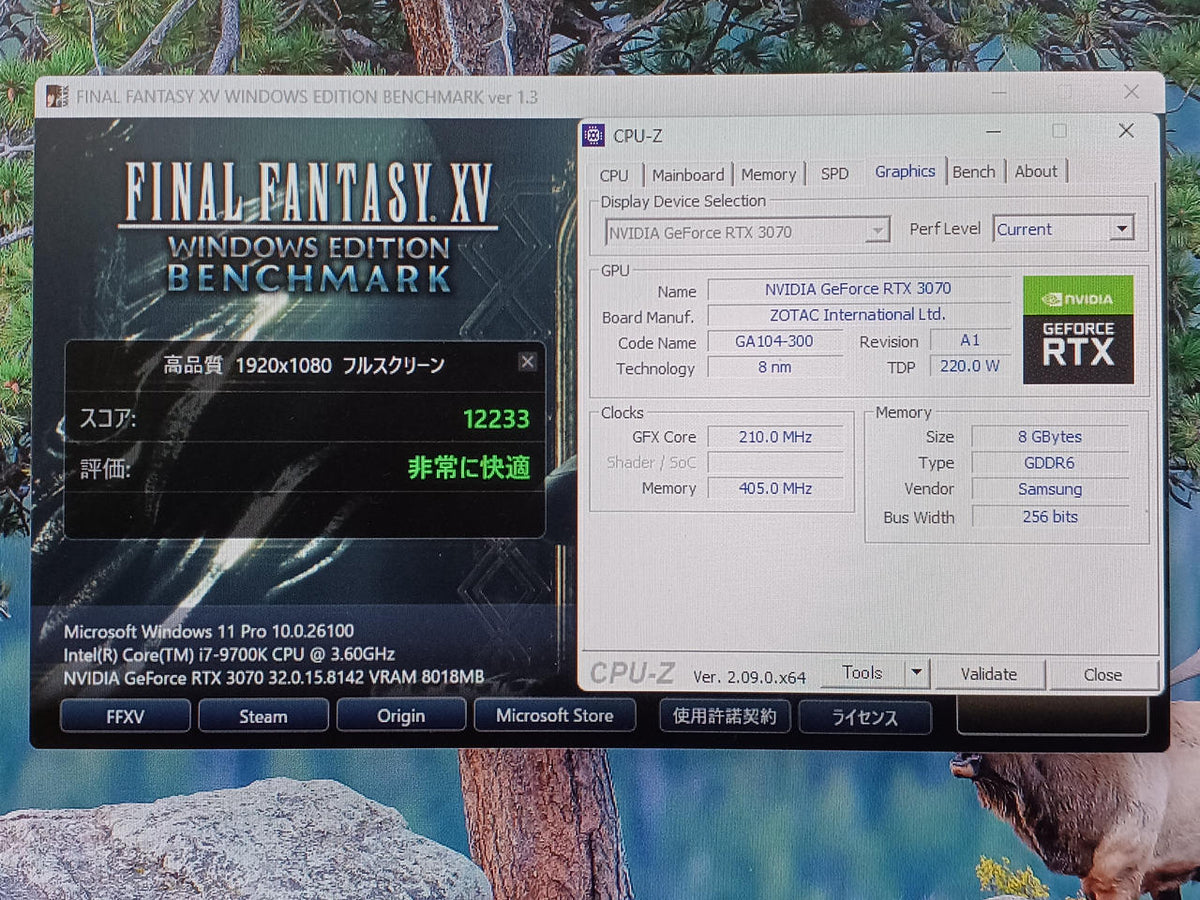Click the Memory clock 405.0 MHz value

[775, 488]
